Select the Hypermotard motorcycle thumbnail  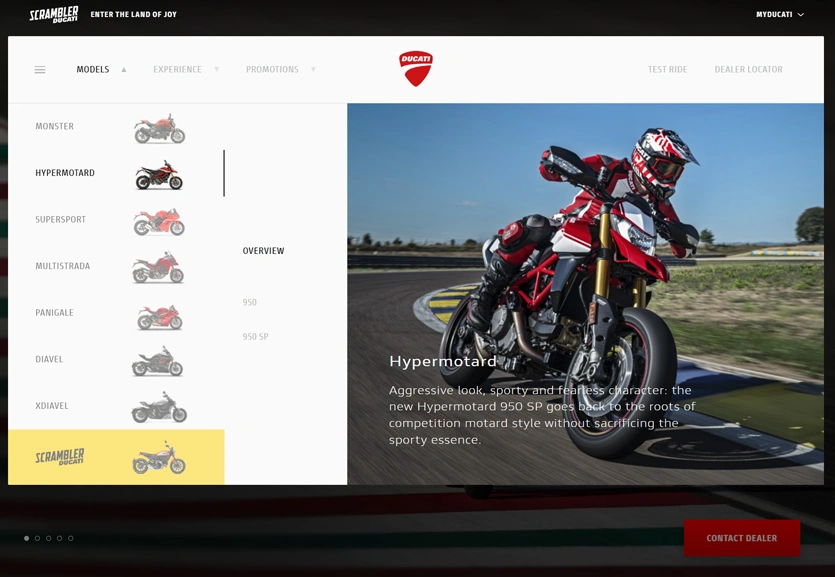(159, 175)
